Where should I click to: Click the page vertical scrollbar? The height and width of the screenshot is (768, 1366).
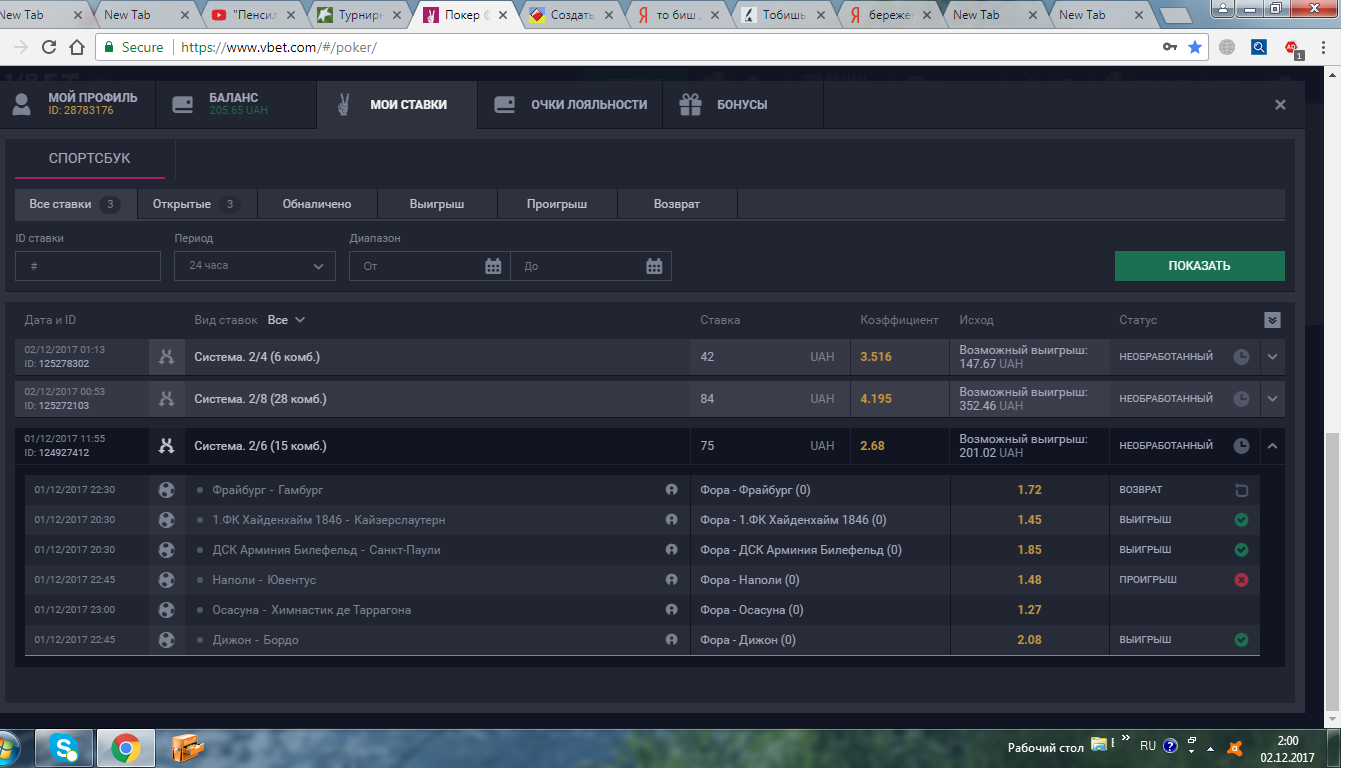coord(1331,573)
